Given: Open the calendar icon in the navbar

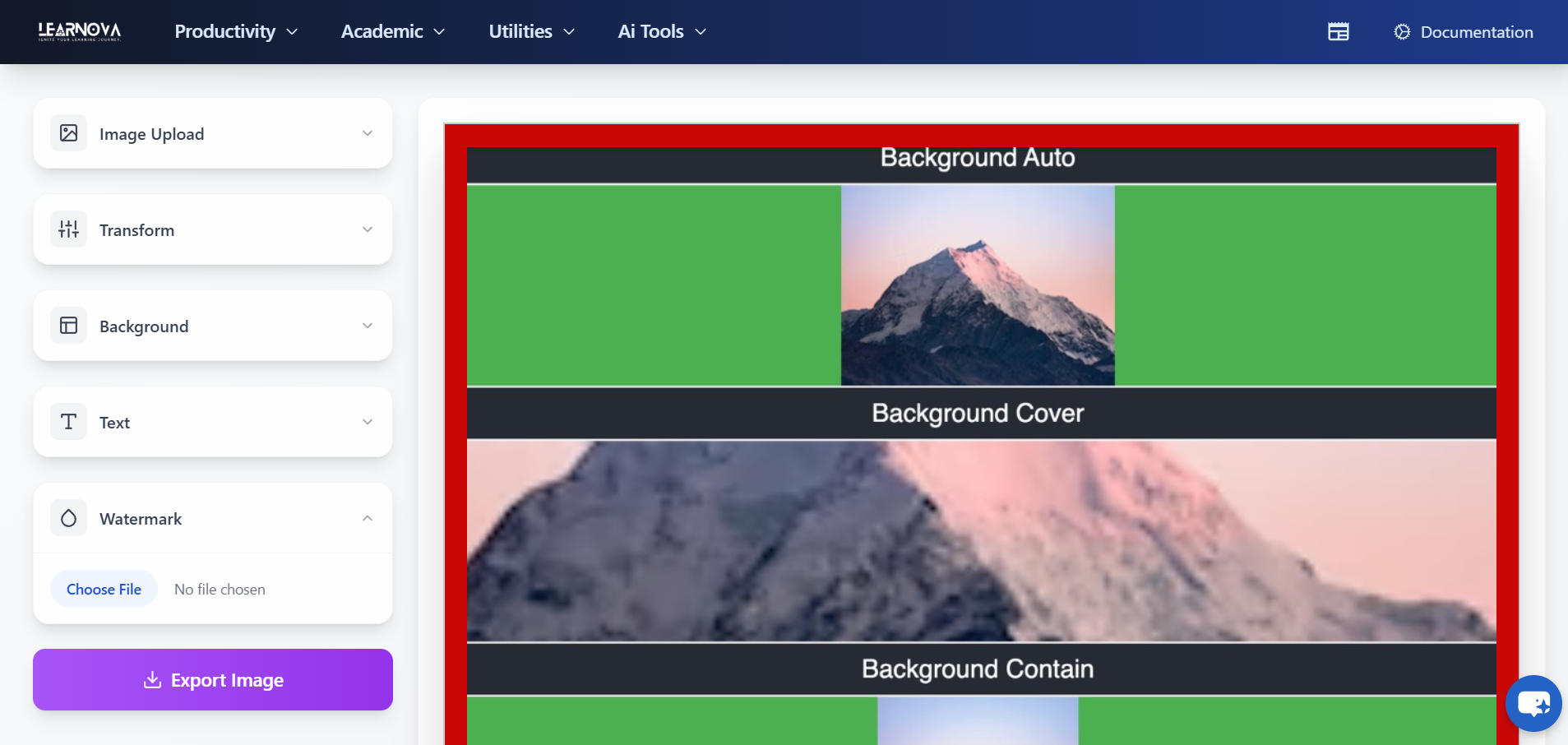Looking at the screenshot, I should coord(1338,31).
